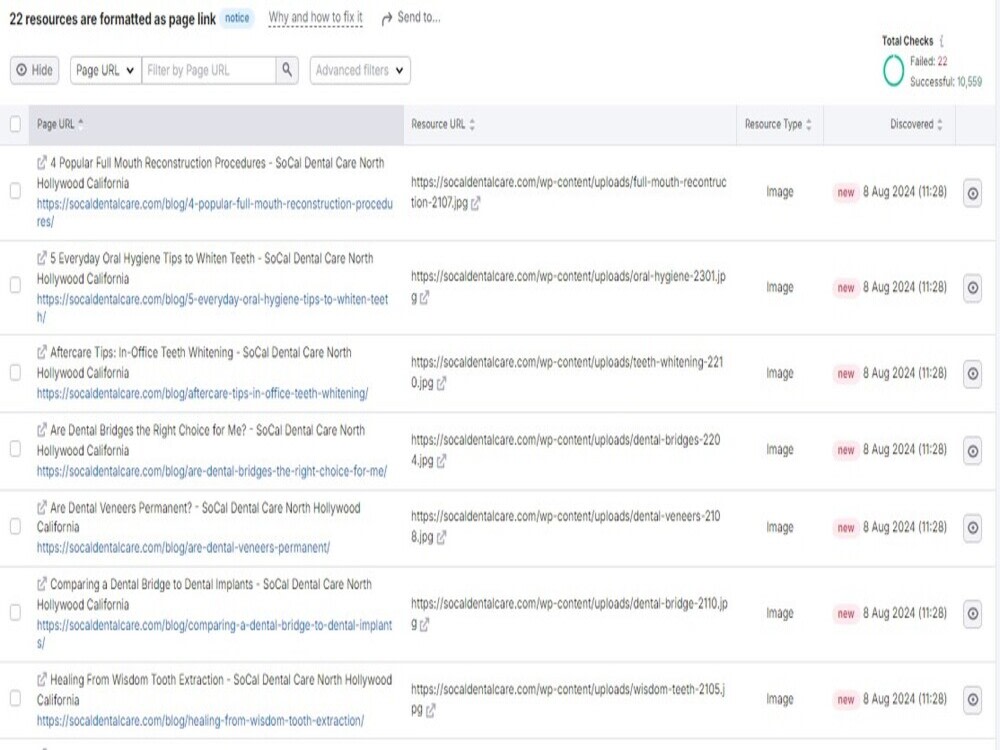
Task: Click Image cell in the oral-hygiene row
Action: (x=779, y=287)
